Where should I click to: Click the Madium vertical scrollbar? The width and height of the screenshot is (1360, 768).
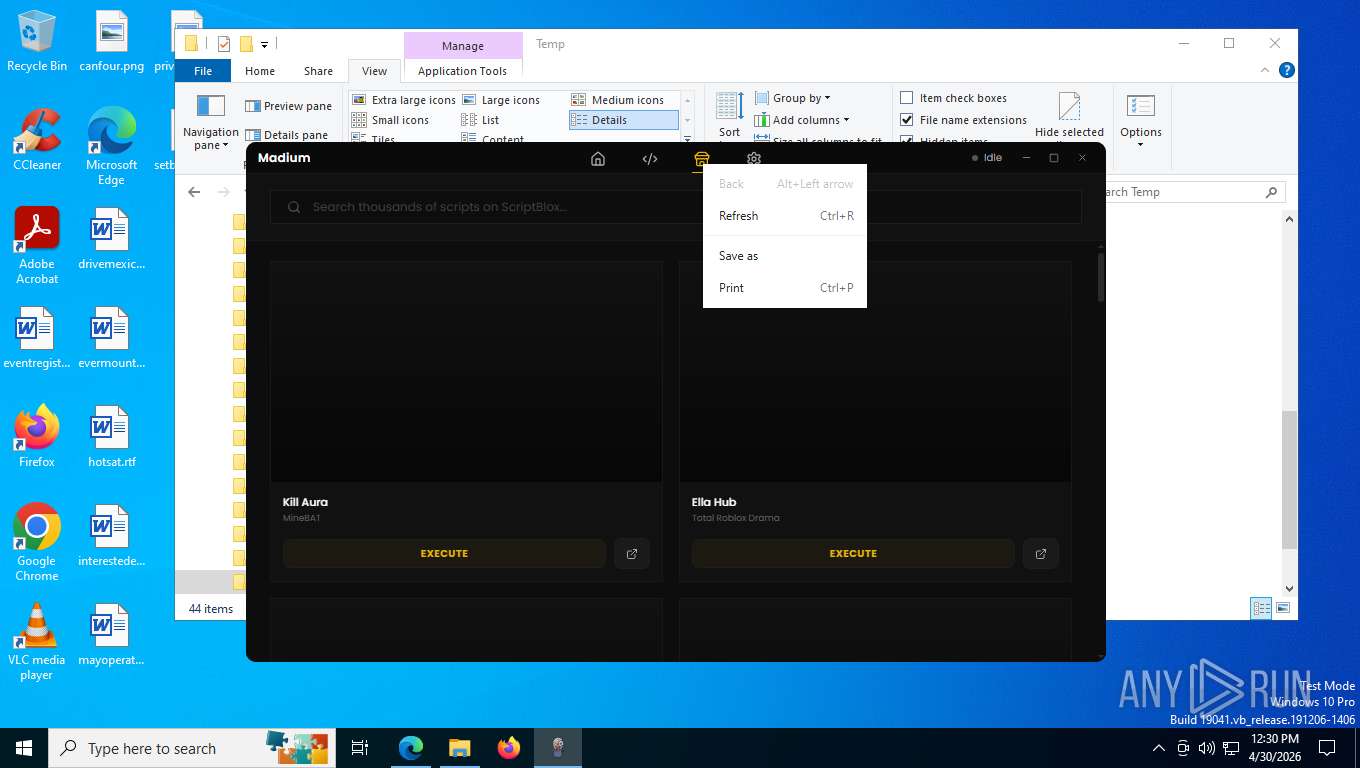pyautogui.click(x=1101, y=277)
